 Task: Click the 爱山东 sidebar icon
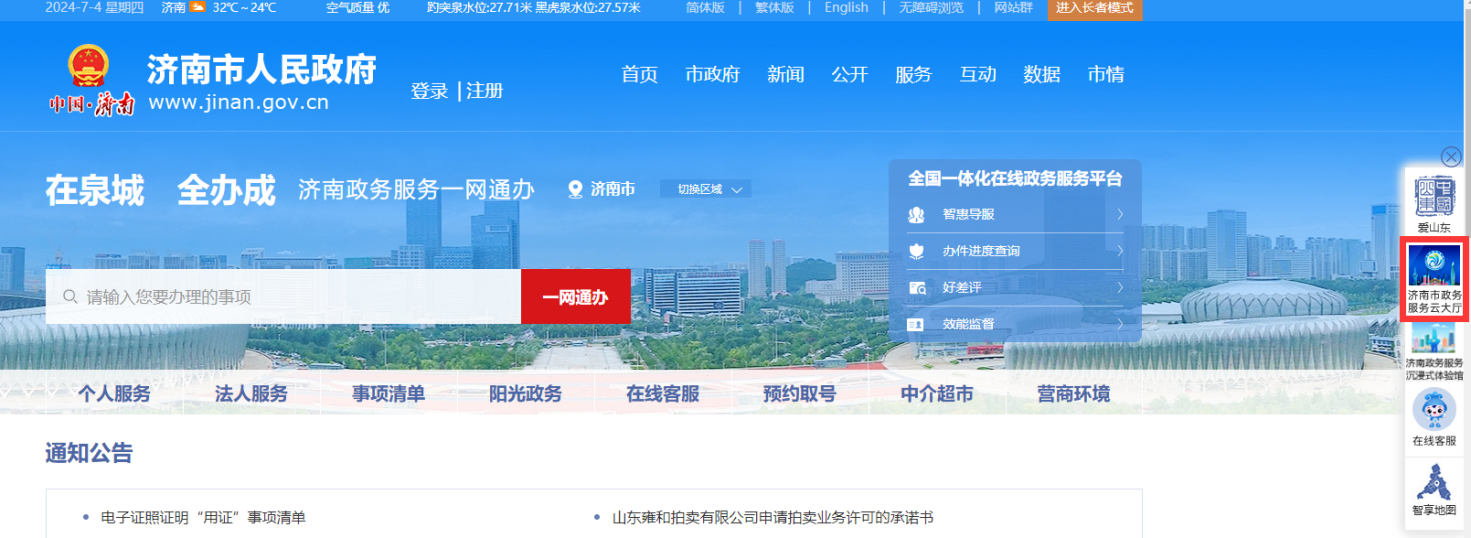coord(1433,198)
